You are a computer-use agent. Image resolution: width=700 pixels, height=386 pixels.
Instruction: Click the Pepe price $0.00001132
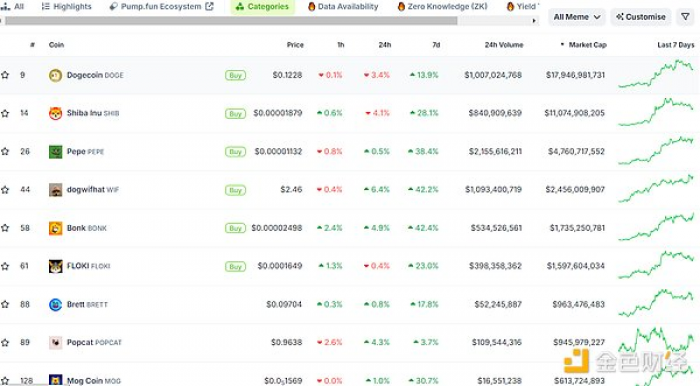[x=278, y=152]
